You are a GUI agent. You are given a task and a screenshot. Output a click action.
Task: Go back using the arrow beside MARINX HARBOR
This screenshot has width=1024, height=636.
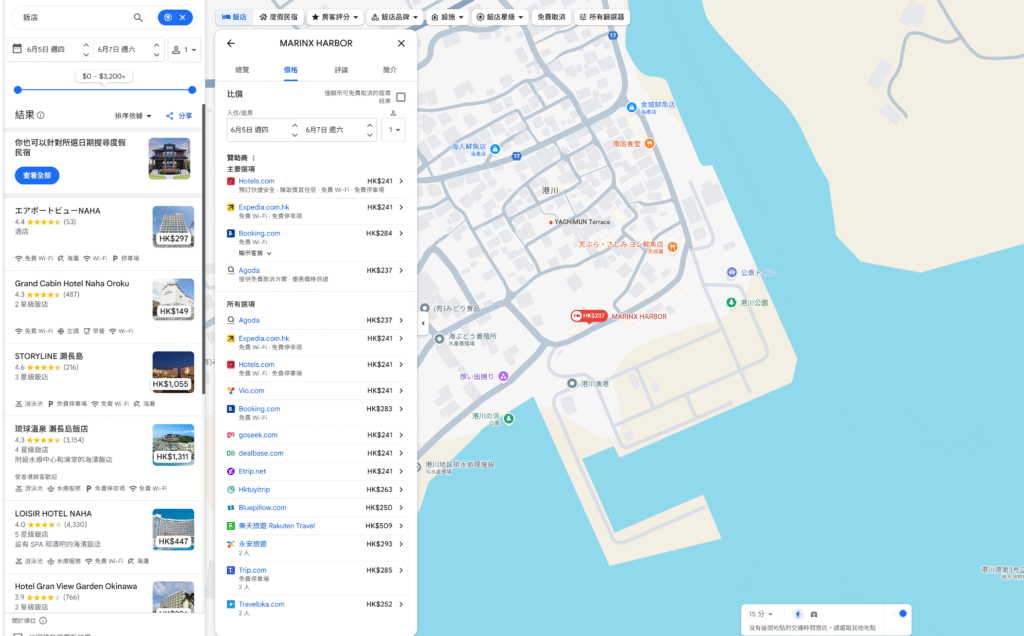pyautogui.click(x=231, y=43)
